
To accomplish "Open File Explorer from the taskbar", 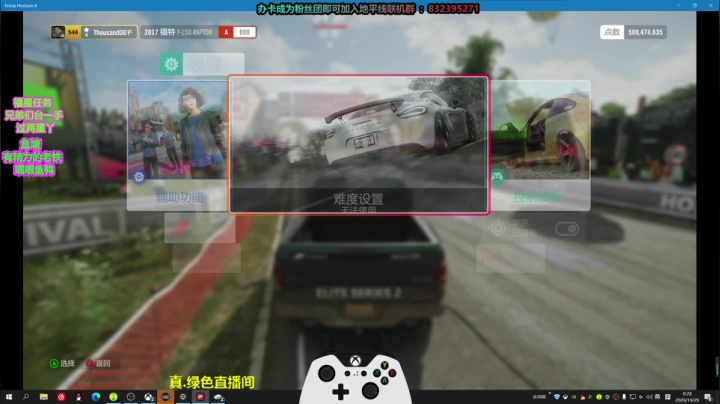I will click(x=44, y=397).
